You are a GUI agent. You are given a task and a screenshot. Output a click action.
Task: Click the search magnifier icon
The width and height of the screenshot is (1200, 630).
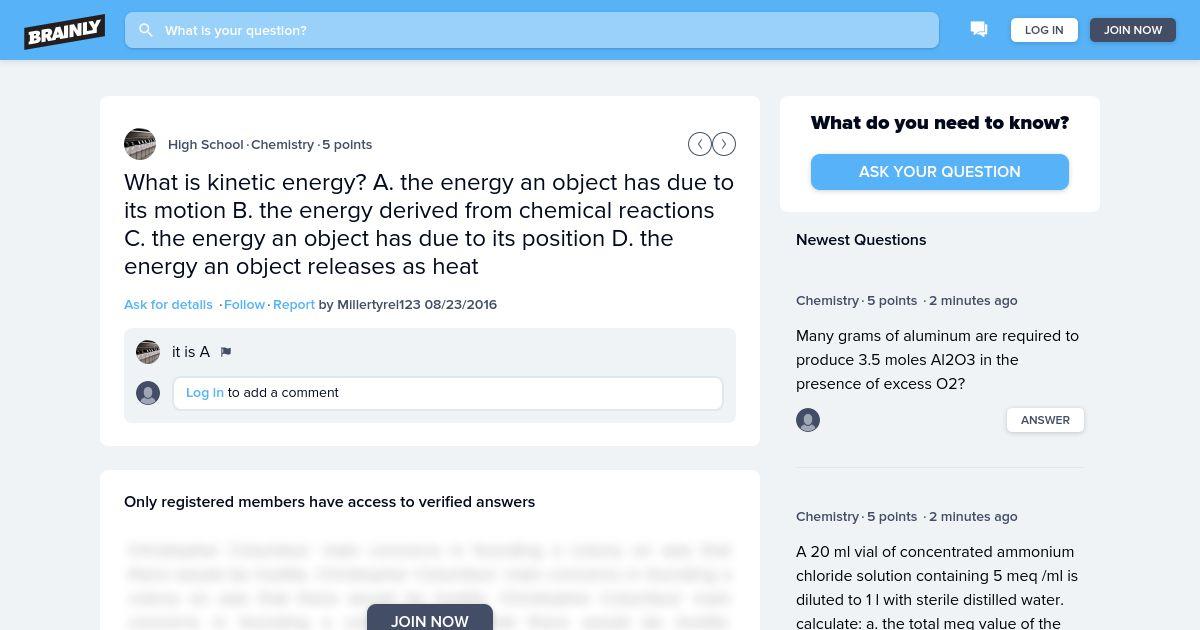(x=146, y=30)
